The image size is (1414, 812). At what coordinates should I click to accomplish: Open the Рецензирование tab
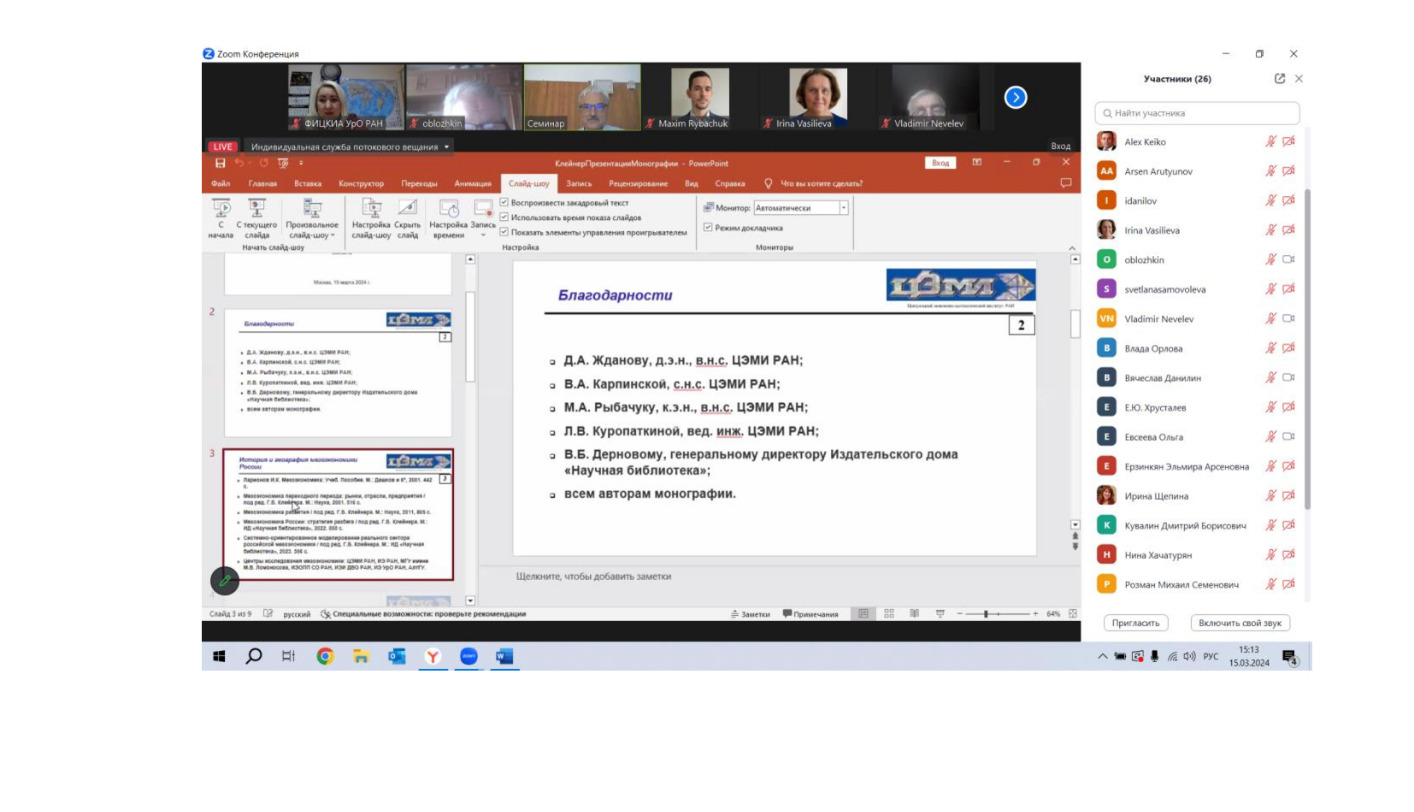638,184
